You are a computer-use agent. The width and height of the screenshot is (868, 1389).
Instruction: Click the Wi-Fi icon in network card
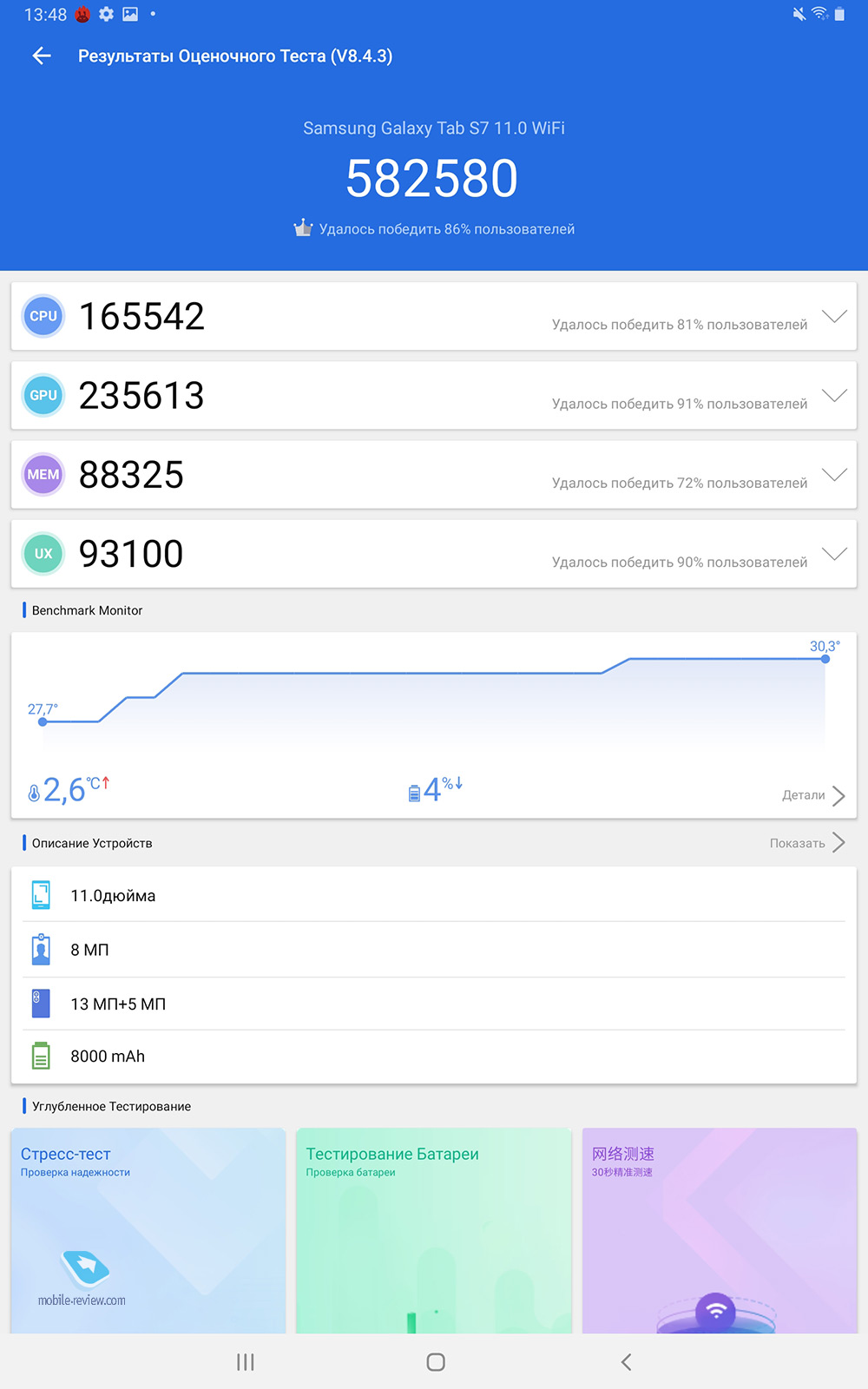click(x=716, y=1311)
